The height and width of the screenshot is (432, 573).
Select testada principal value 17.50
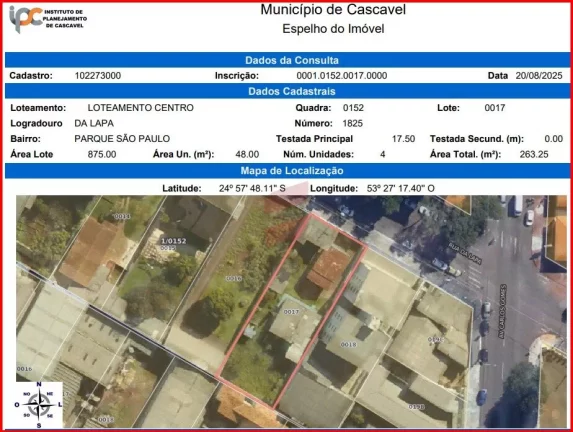(x=403, y=139)
